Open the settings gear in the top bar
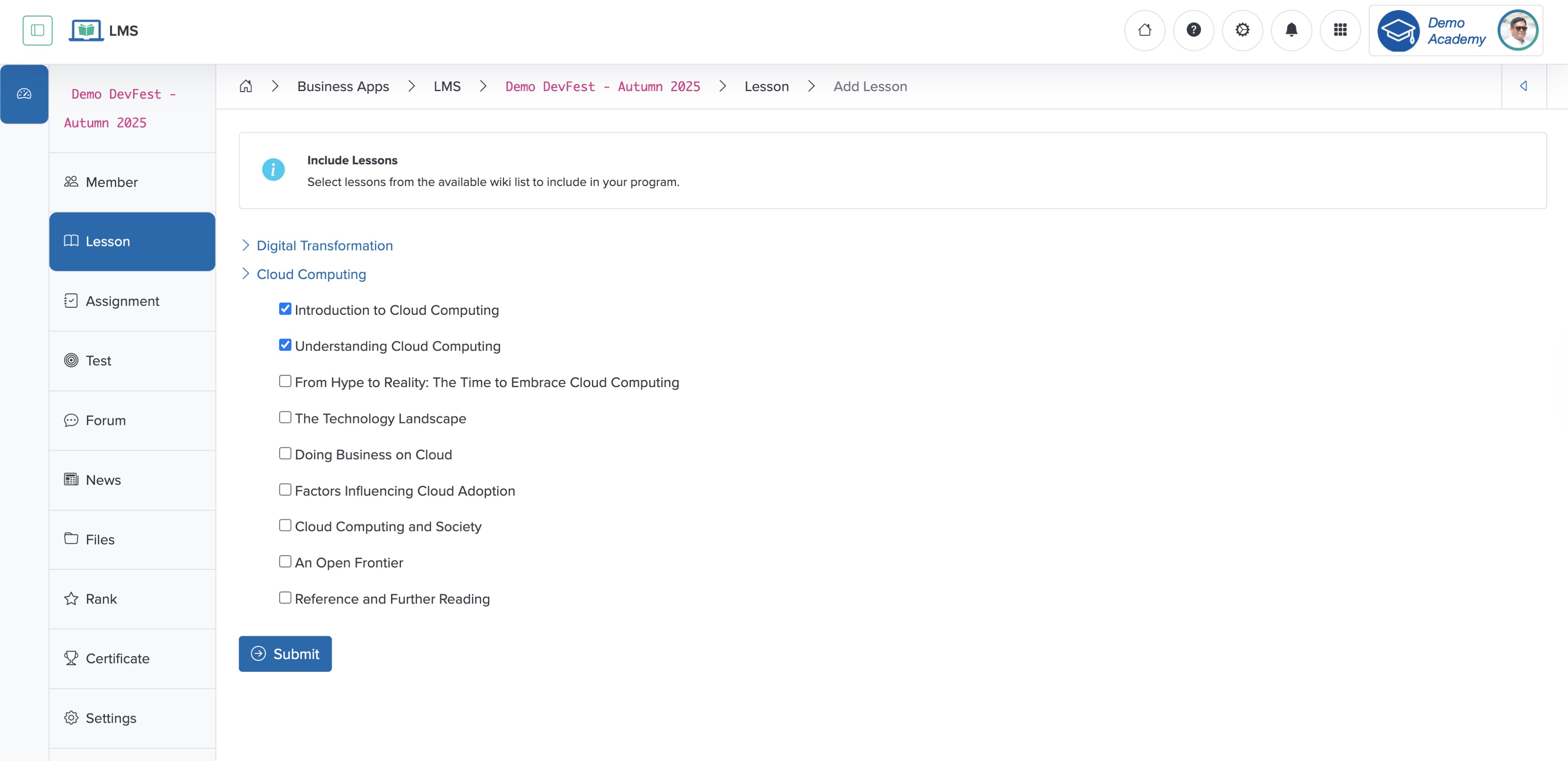 pos(1242,30)
